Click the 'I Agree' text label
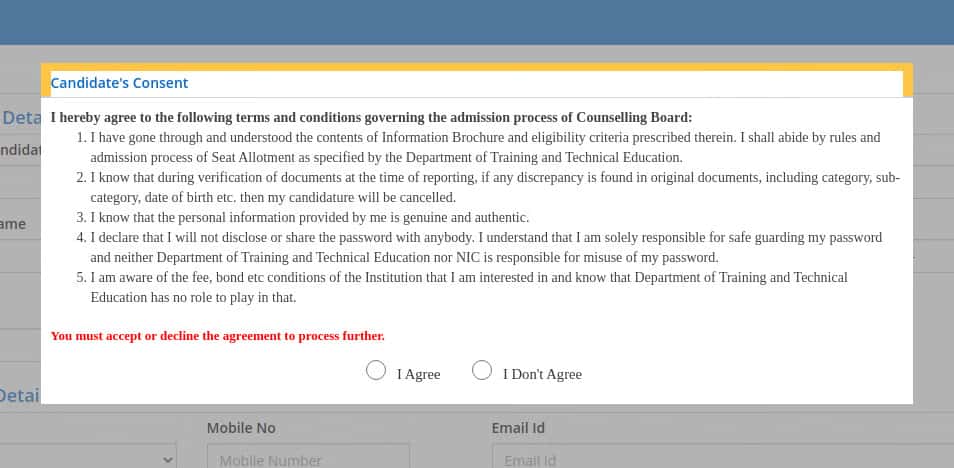Image resolution: width=954 pixels, height=468 pixels. coord(418,374)
